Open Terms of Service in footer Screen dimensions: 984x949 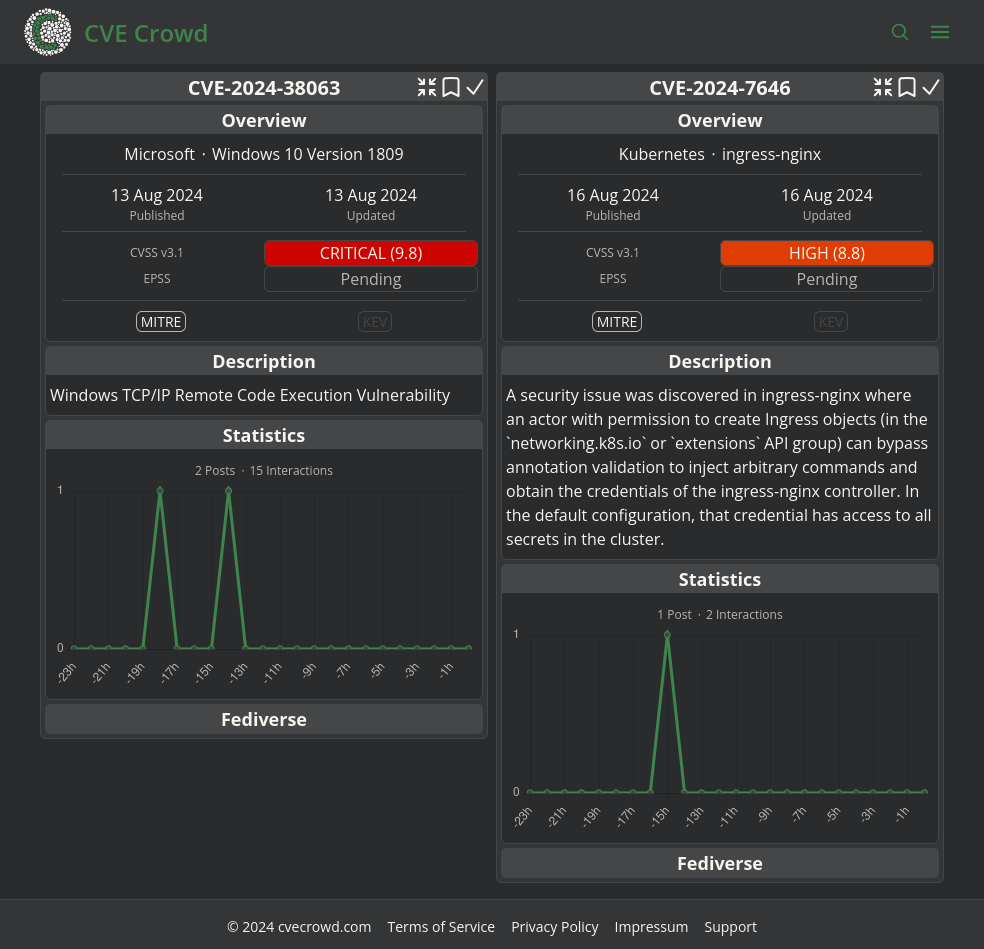[441, 927]
